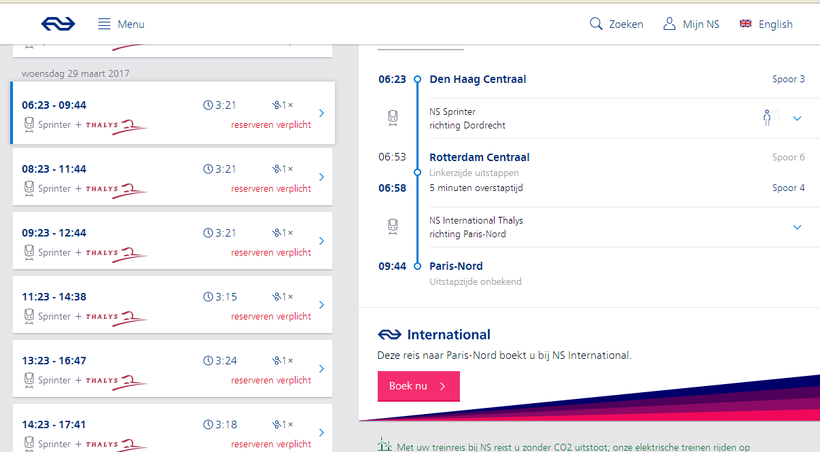
Task: Select the 06:23 - 09:44 journey
Action: [172, 114]
